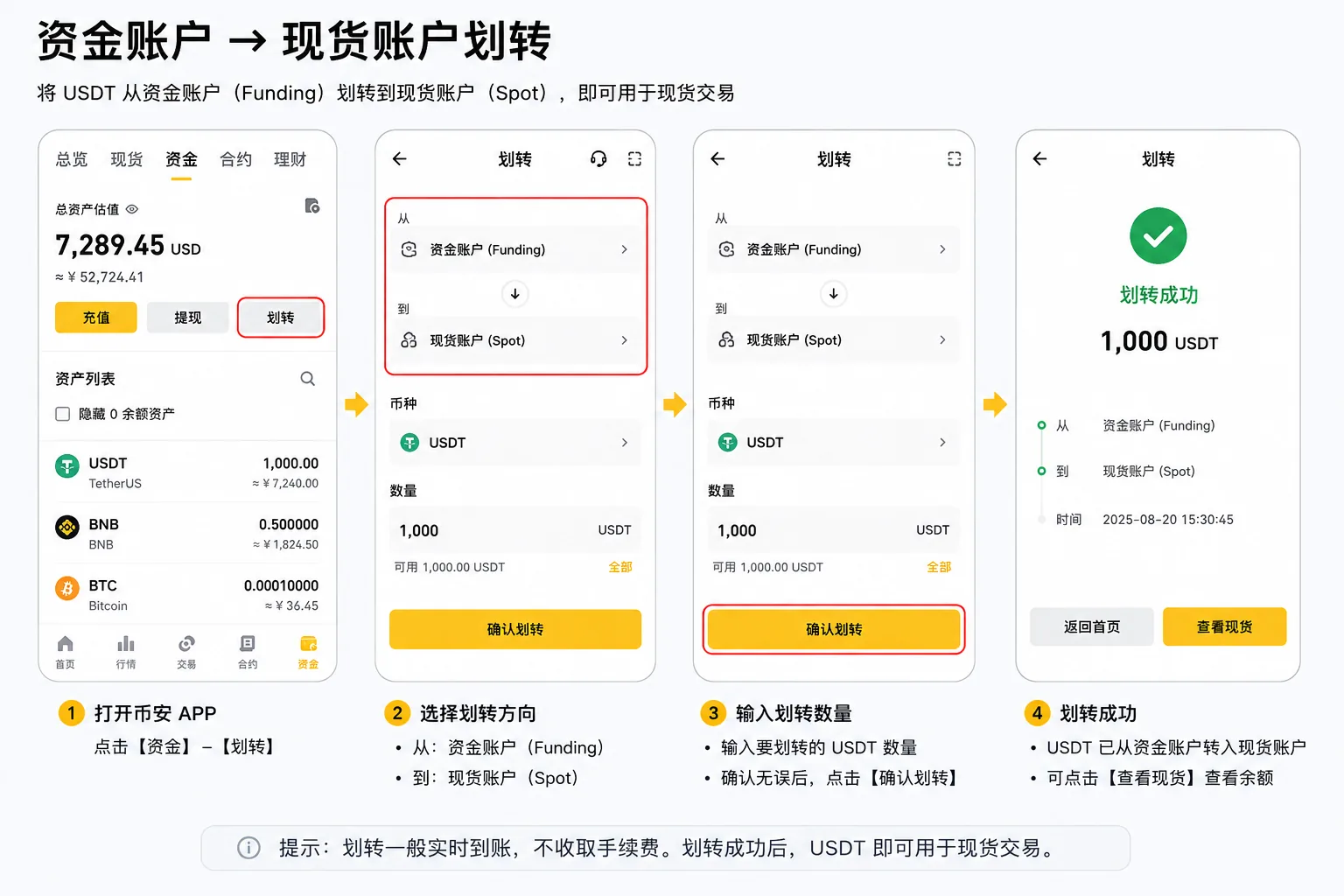Screen dimensions: 1344x896
Task: Swap direction with the down arrow on the step 3 screen
Action: click(x=834, y=294)
